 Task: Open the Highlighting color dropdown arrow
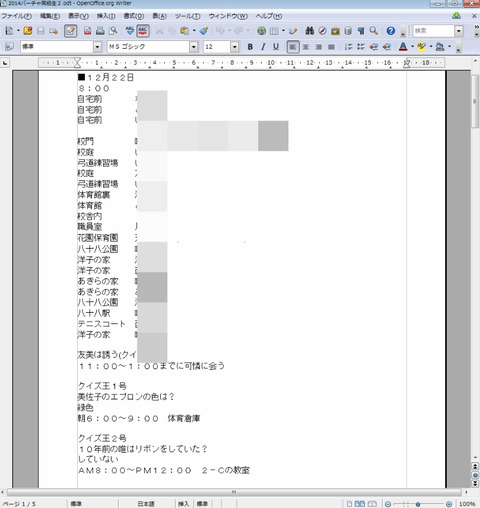coord(431,47)
